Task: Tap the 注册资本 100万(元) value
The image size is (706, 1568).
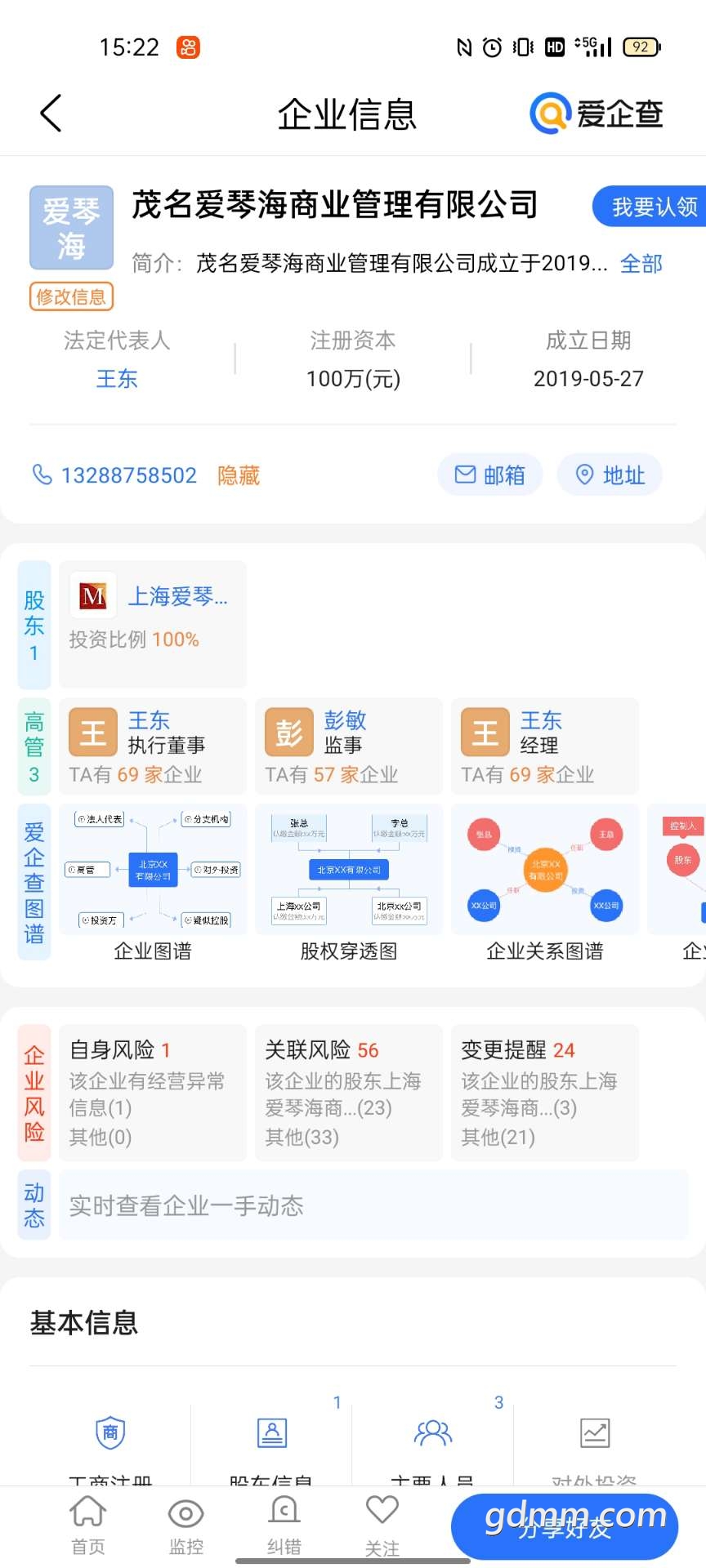Action: coord(353,379)
